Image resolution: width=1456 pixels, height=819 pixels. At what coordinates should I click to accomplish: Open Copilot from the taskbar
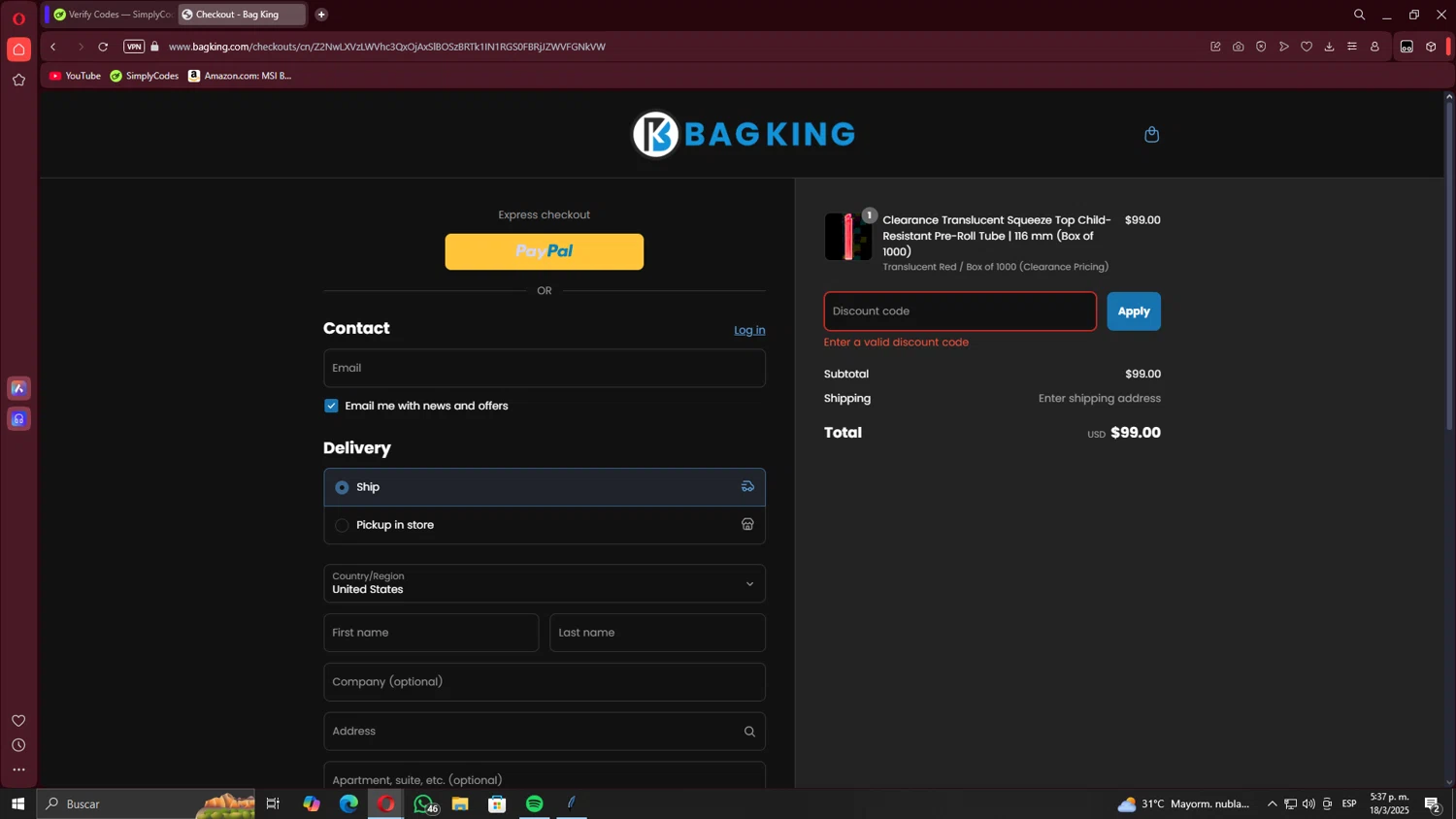pyautogui.click(x=312, y=803)
